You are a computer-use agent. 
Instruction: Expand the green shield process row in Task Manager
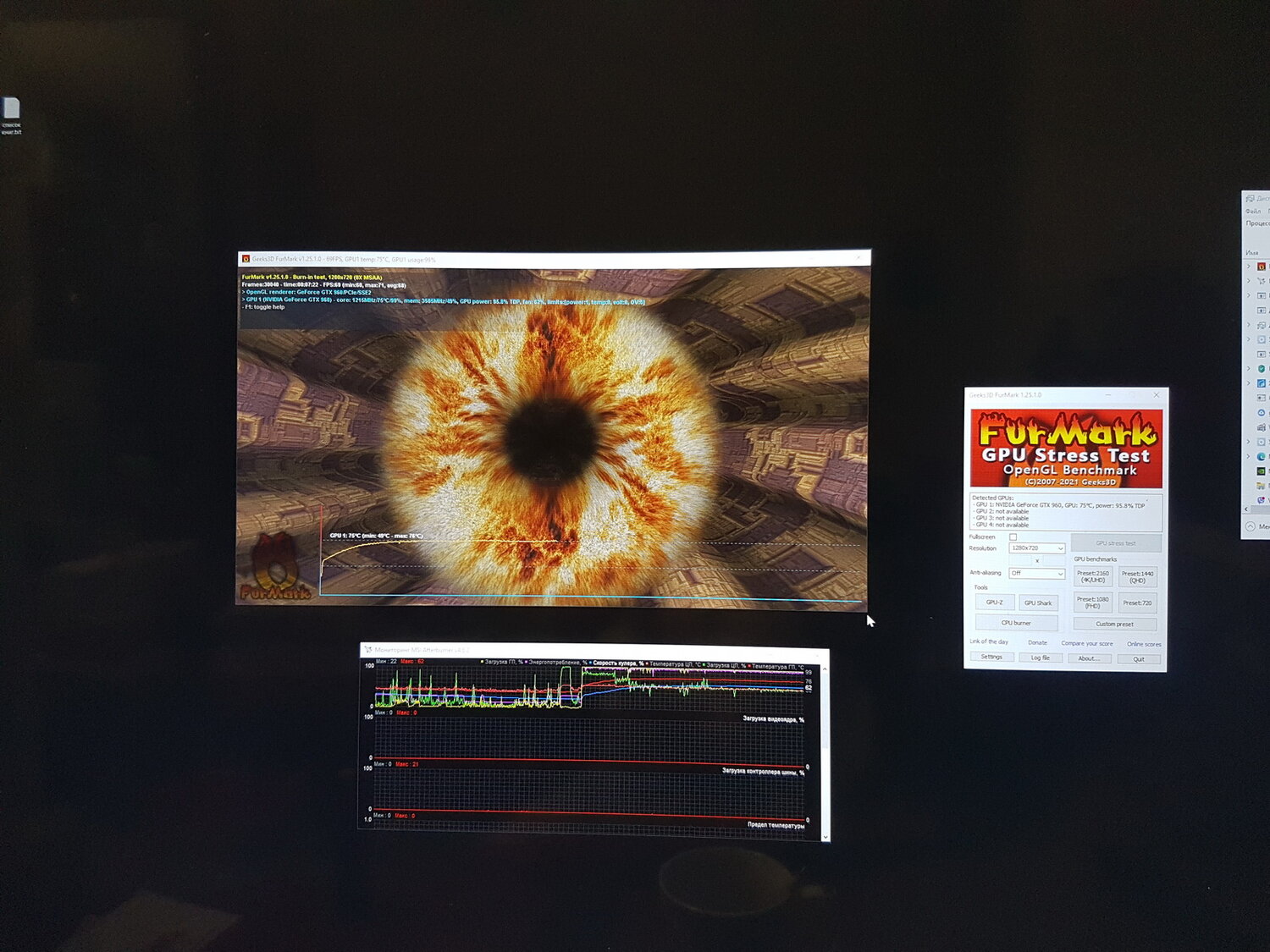coord(1249,368)
